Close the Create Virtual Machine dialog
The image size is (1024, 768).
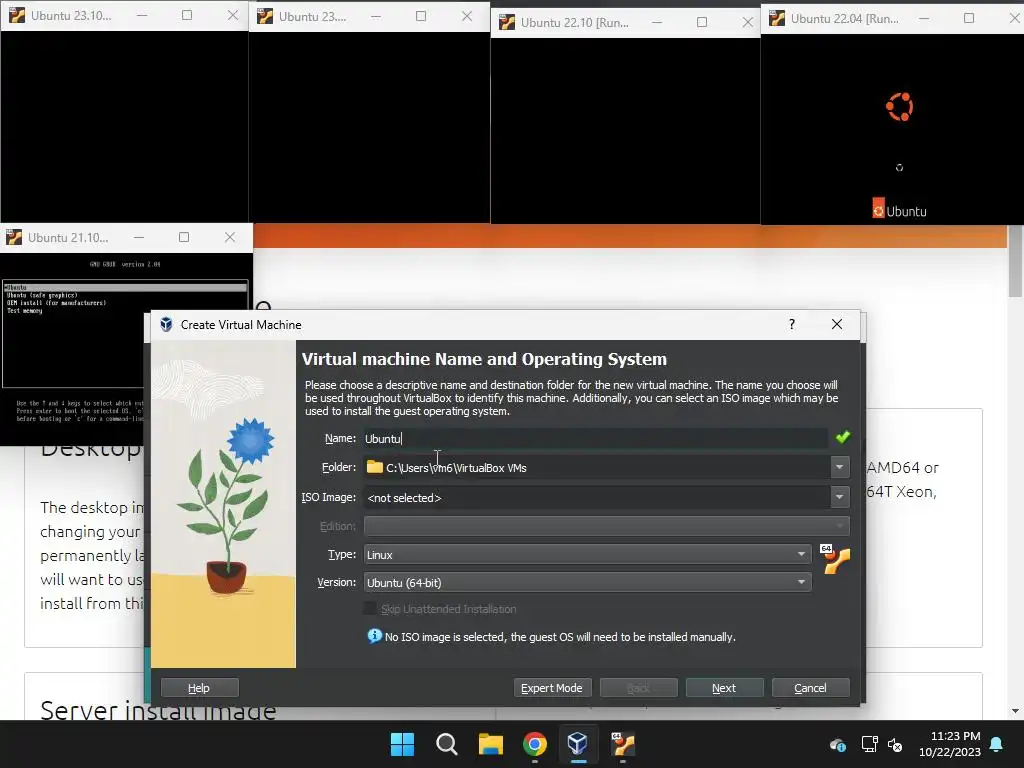point(837,325)
